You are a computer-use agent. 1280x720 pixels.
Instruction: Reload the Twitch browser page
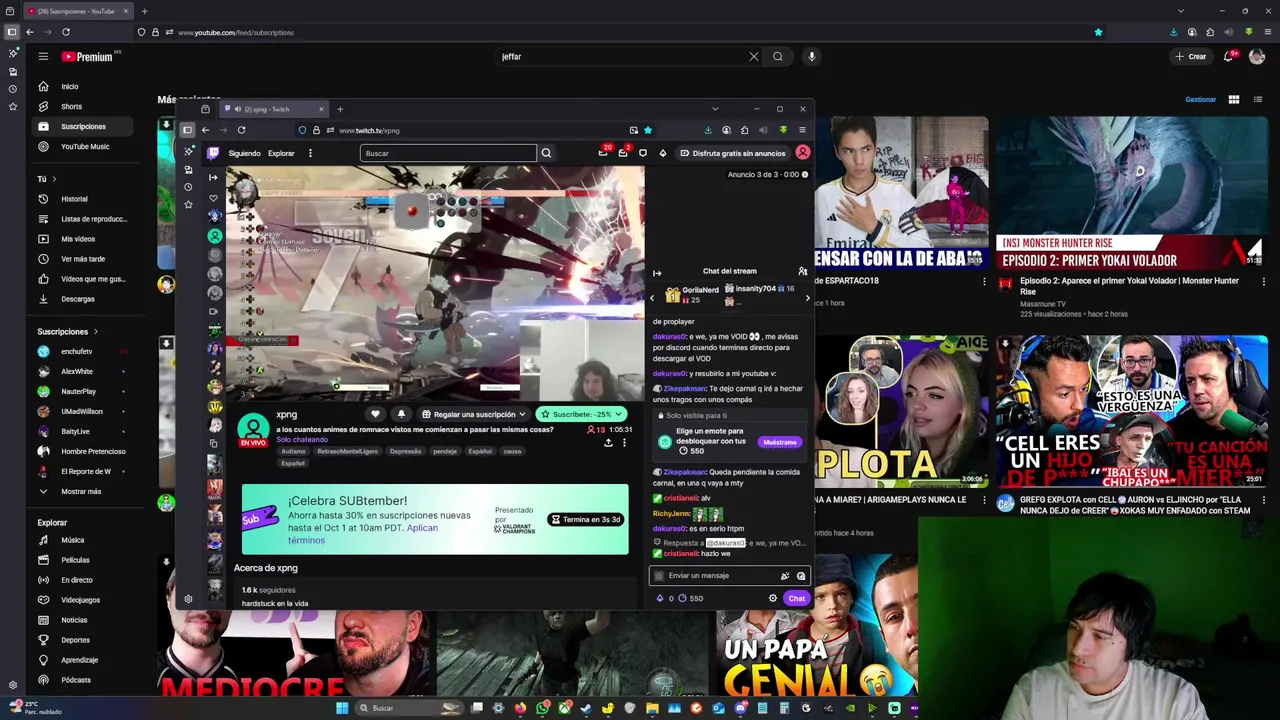pyautogui.click(x=241, y=130)
